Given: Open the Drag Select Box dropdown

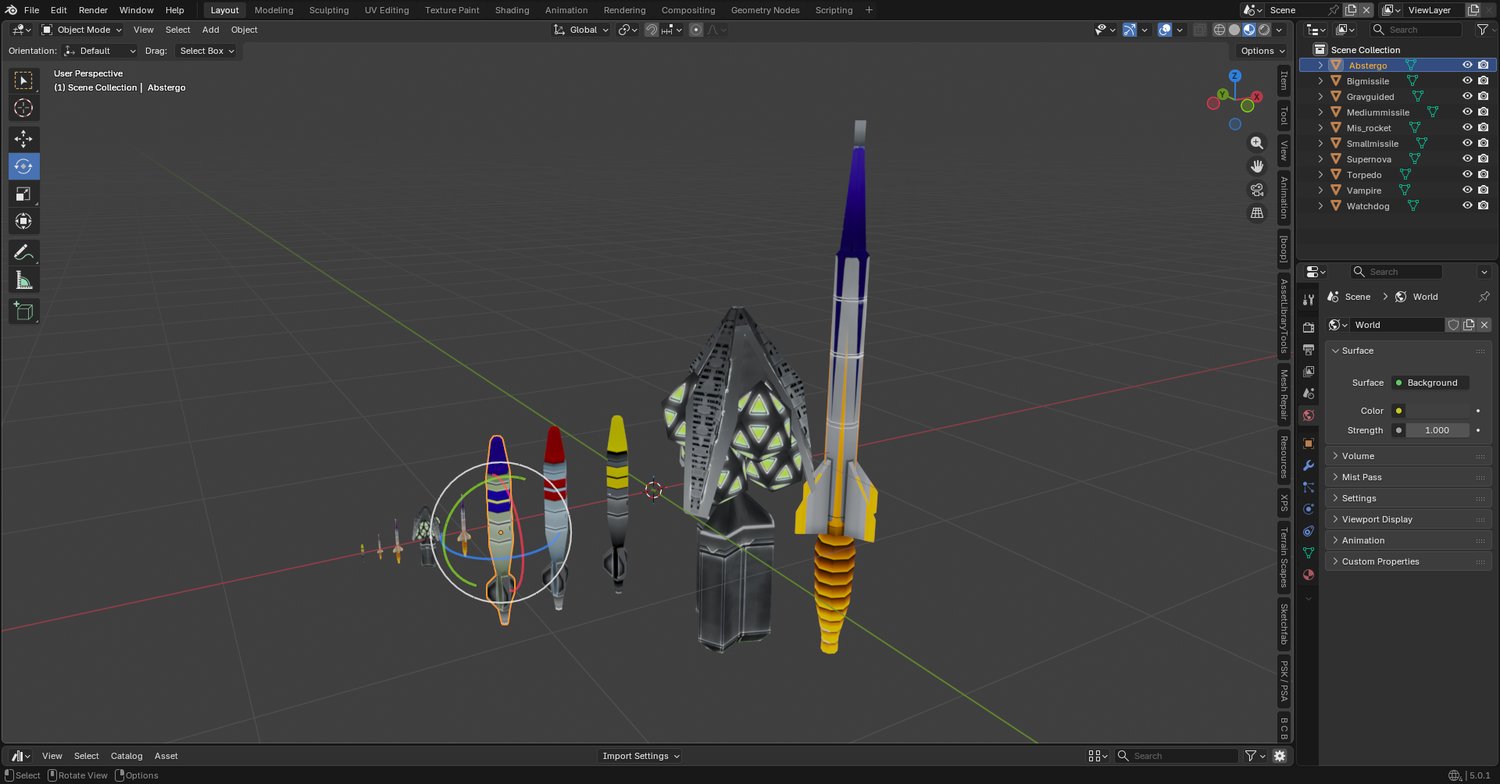Looking at the screenshot, I should [206, 51].
